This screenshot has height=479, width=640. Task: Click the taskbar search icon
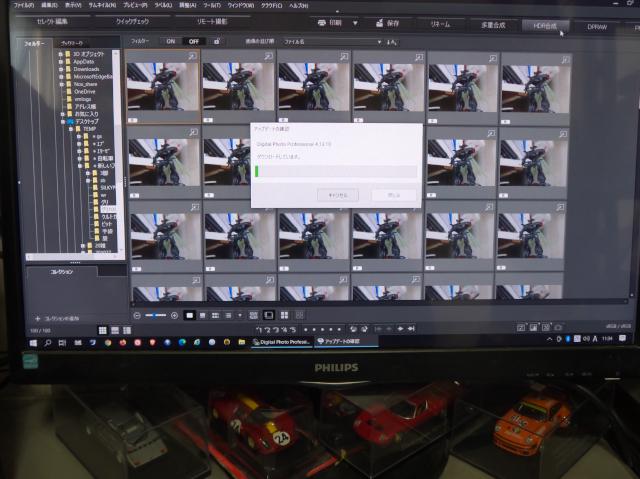click(48, 343)
